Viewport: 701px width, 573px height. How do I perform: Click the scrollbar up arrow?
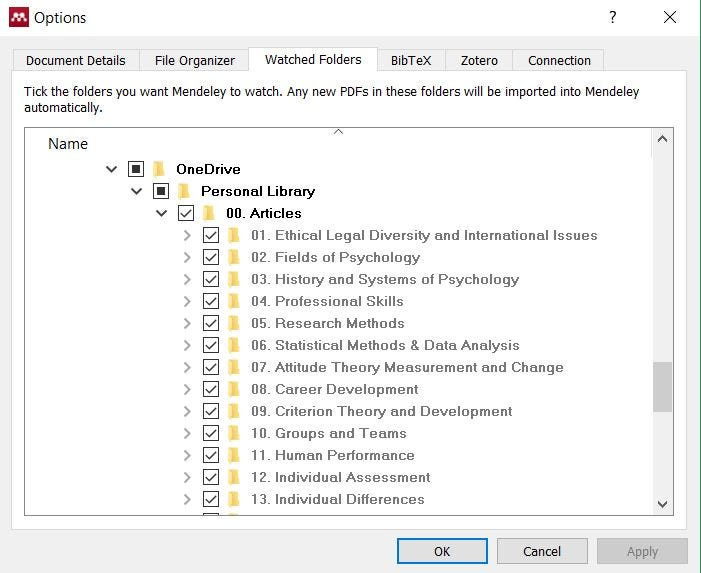[663, 139]
